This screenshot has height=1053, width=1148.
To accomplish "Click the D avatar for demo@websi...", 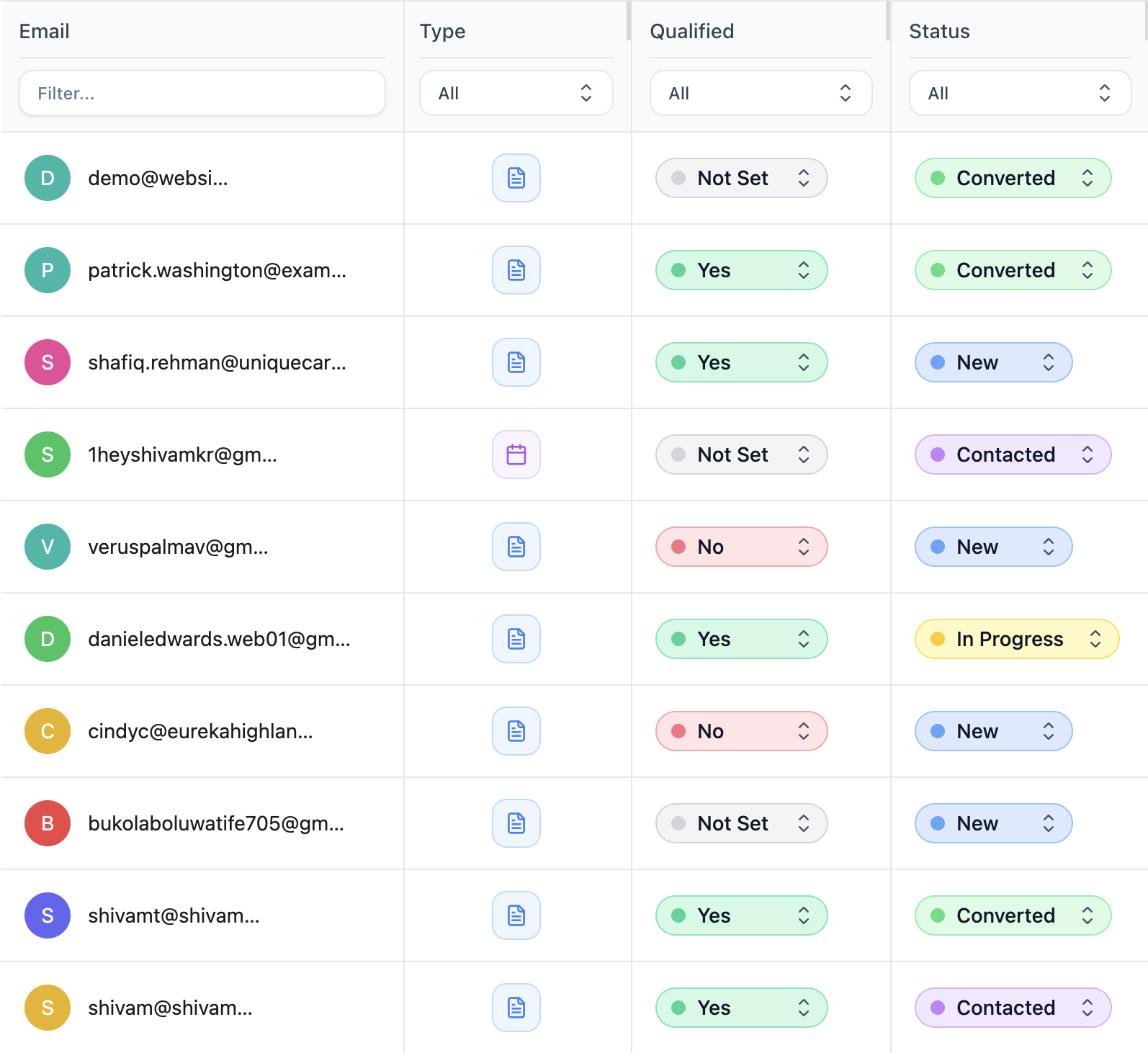I will [48, 178].
